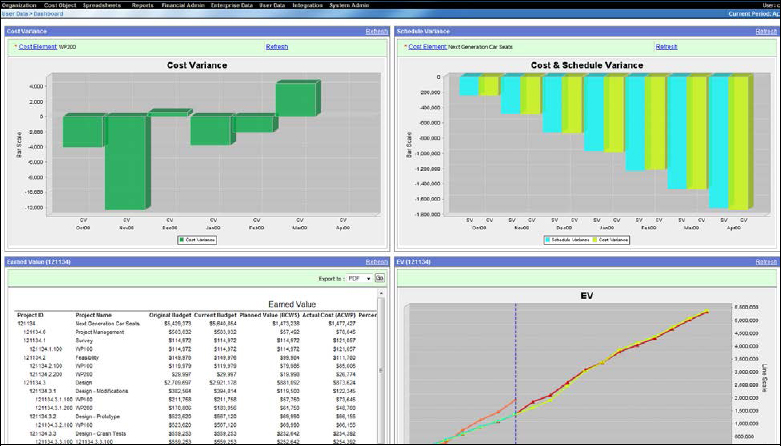Click the tallest negative green bar in Cost Variance chart

click(x=127, y=162)
